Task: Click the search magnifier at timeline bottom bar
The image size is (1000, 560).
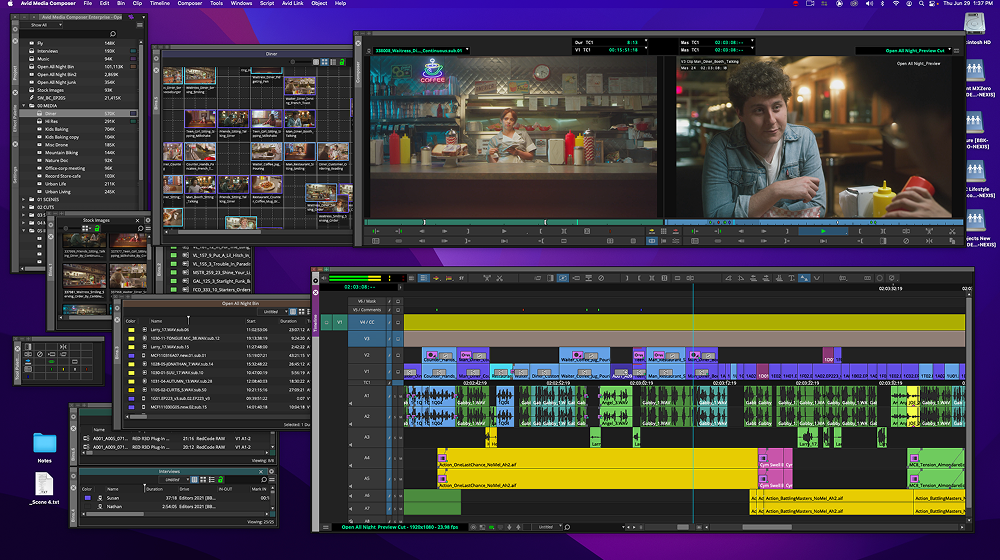Action: click(x=567, y=527)
